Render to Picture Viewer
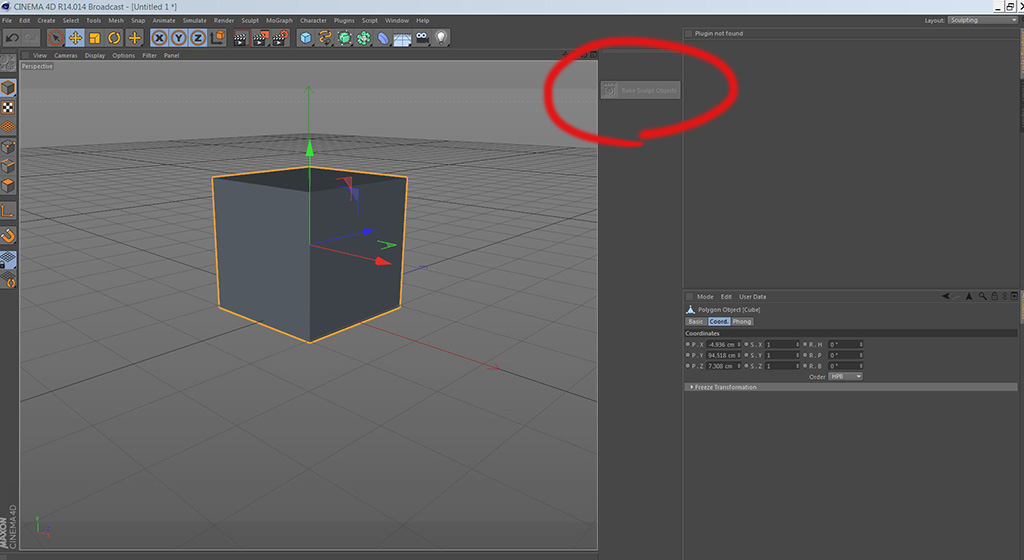 (261, 38)
